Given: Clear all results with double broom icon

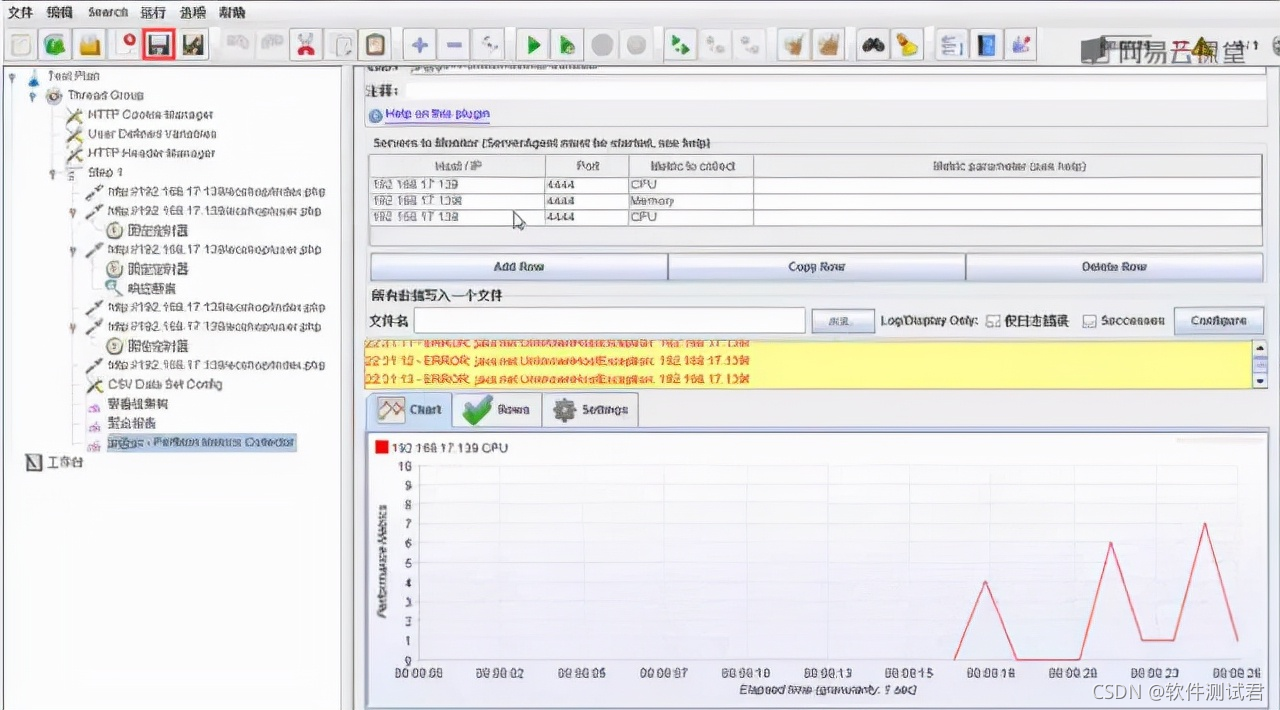Looking at the screenshot, I should click(828, 44).
